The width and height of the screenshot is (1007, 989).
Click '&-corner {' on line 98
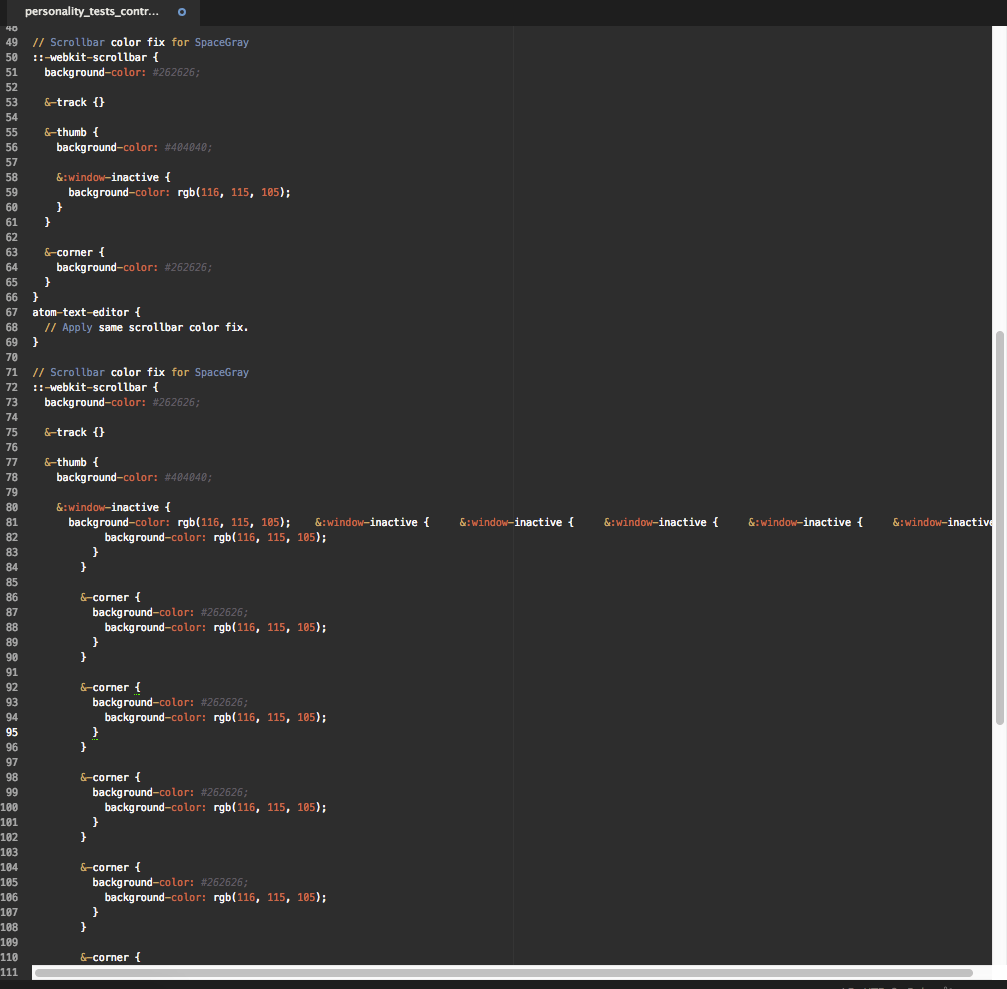(110, 777)
